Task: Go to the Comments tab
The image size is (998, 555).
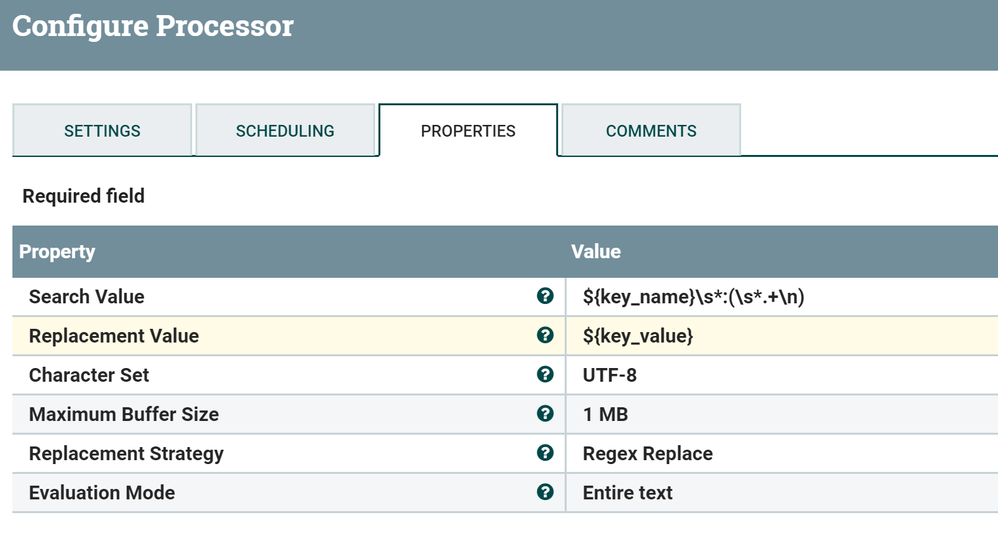Action: 651,131
